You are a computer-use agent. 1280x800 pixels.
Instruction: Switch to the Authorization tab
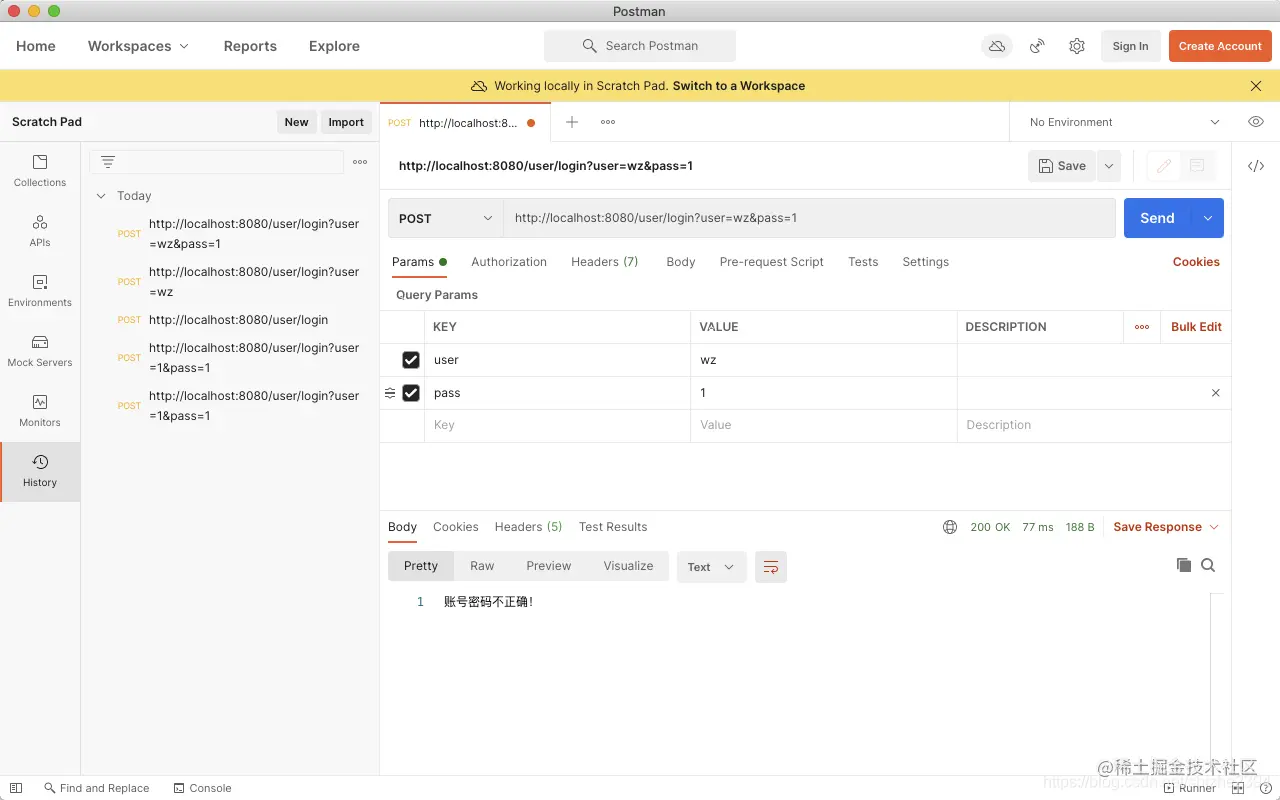tap(509, 262)
